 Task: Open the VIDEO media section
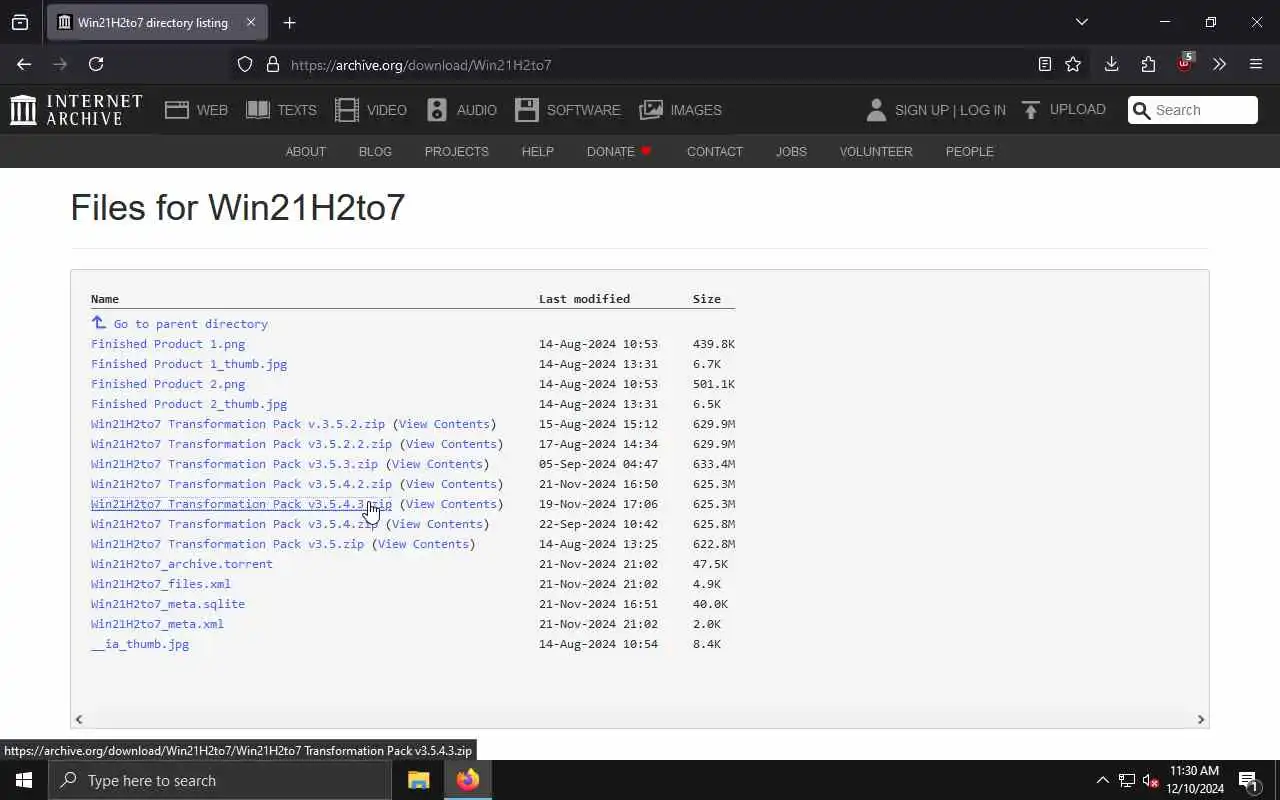coord(371,110)
